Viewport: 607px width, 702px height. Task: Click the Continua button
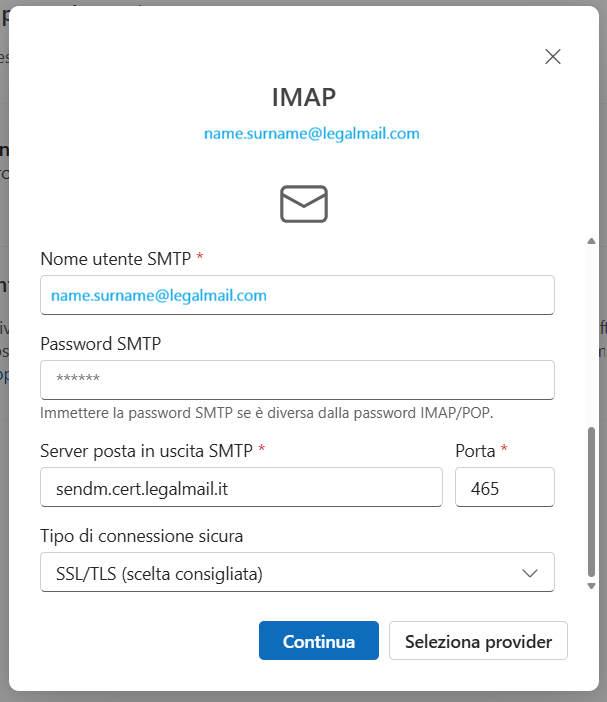[x=318, y=642]
